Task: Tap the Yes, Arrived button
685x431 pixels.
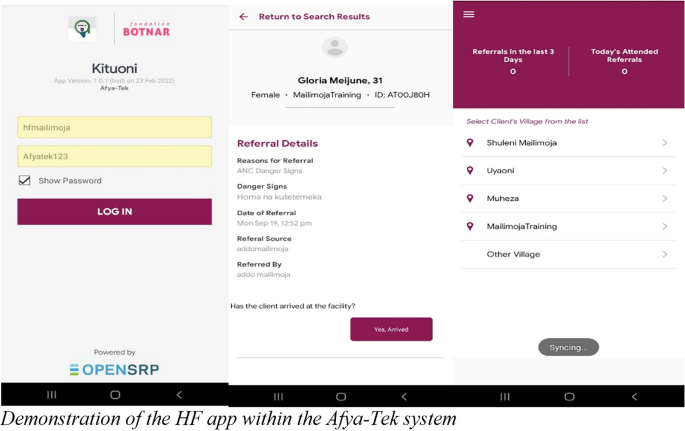Action: pyautogui.click(x=391, y=329)
